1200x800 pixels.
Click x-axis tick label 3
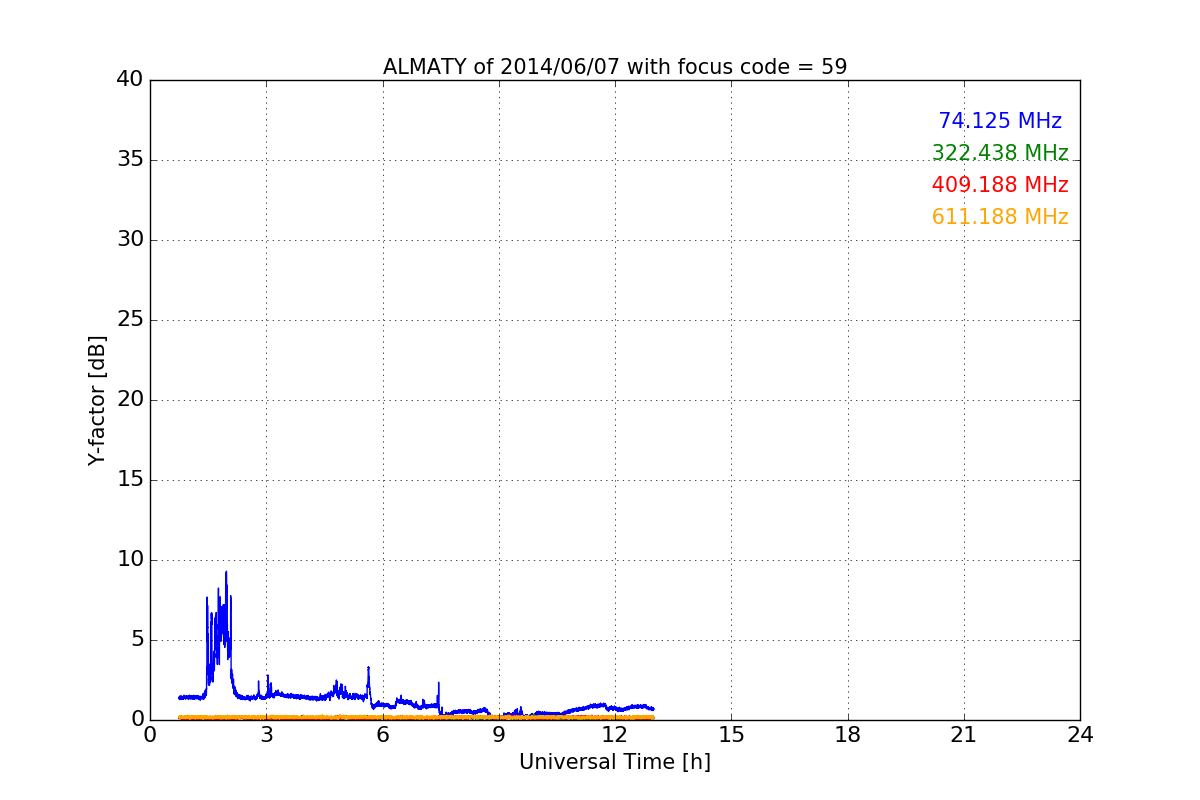(x=267, y=735)
